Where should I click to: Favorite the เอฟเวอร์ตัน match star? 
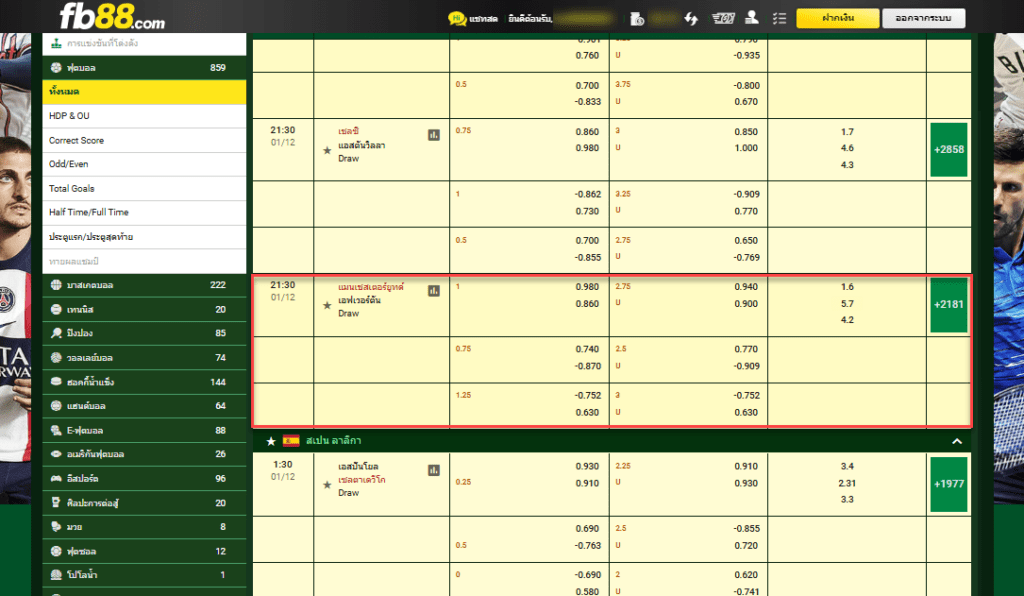pyautogui.click(x=327, y=306)
